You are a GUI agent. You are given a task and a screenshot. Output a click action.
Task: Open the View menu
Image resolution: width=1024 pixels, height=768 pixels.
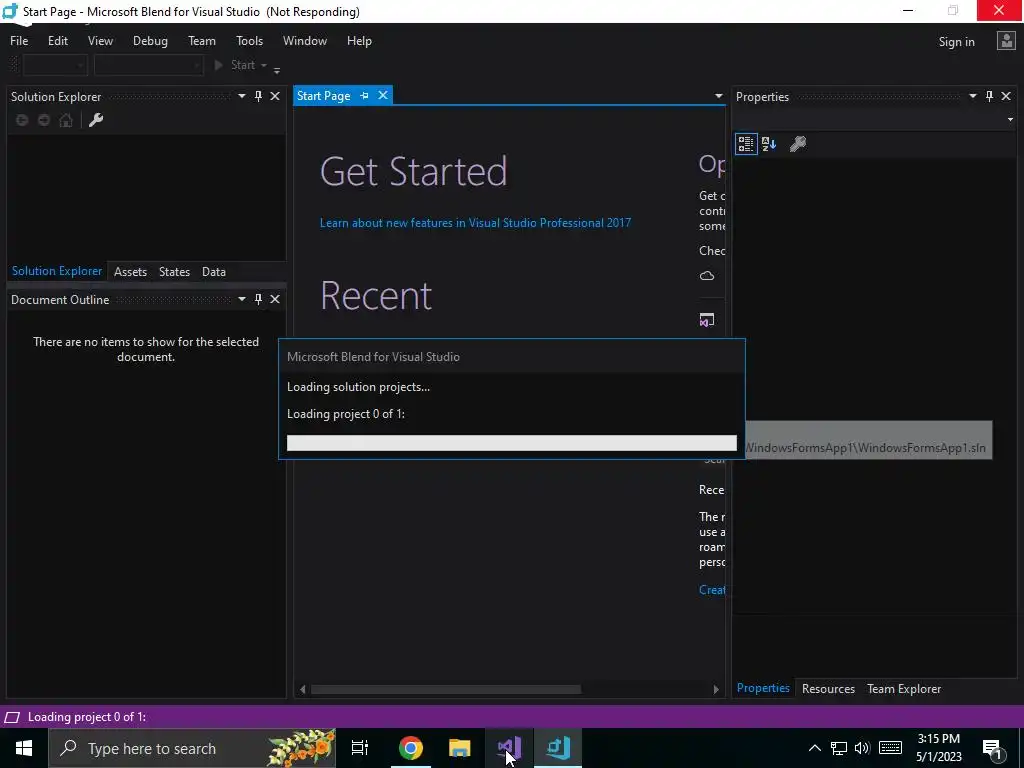pos(100,40)
